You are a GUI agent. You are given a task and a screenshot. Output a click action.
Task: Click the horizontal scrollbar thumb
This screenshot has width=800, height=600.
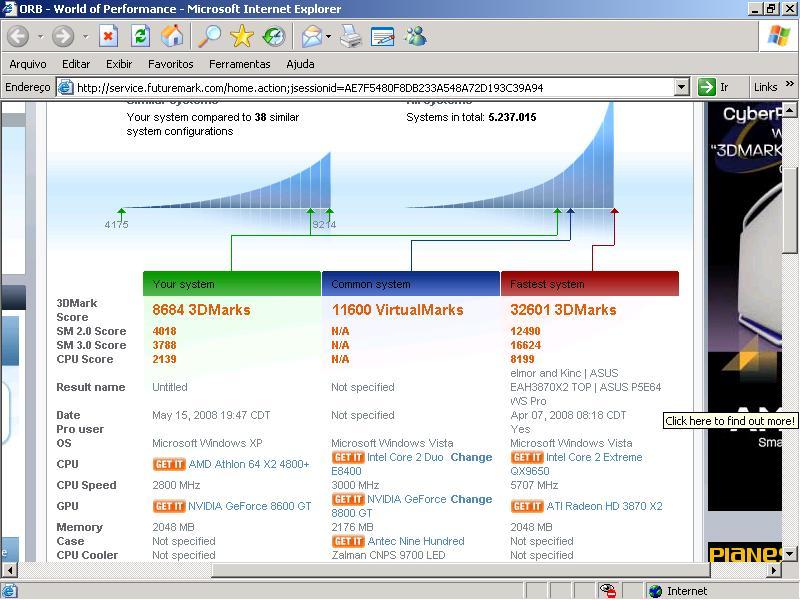coord(461,570)
